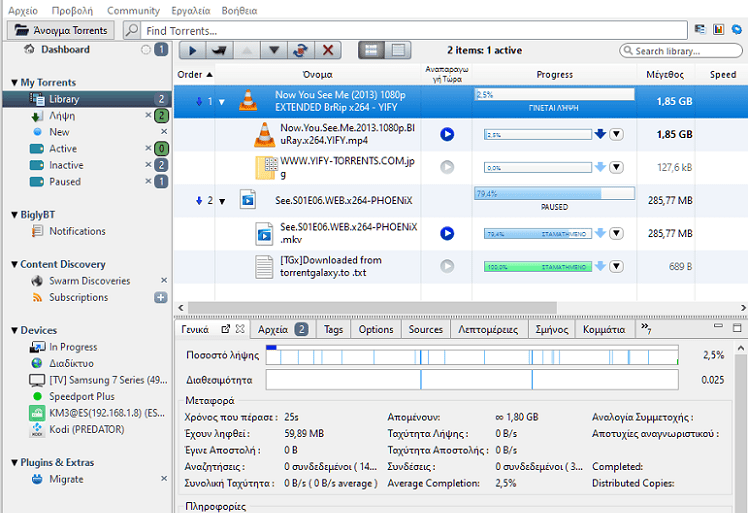Switch to the Tags tab
The image size is (748, 513).
[x=333, y=329]
